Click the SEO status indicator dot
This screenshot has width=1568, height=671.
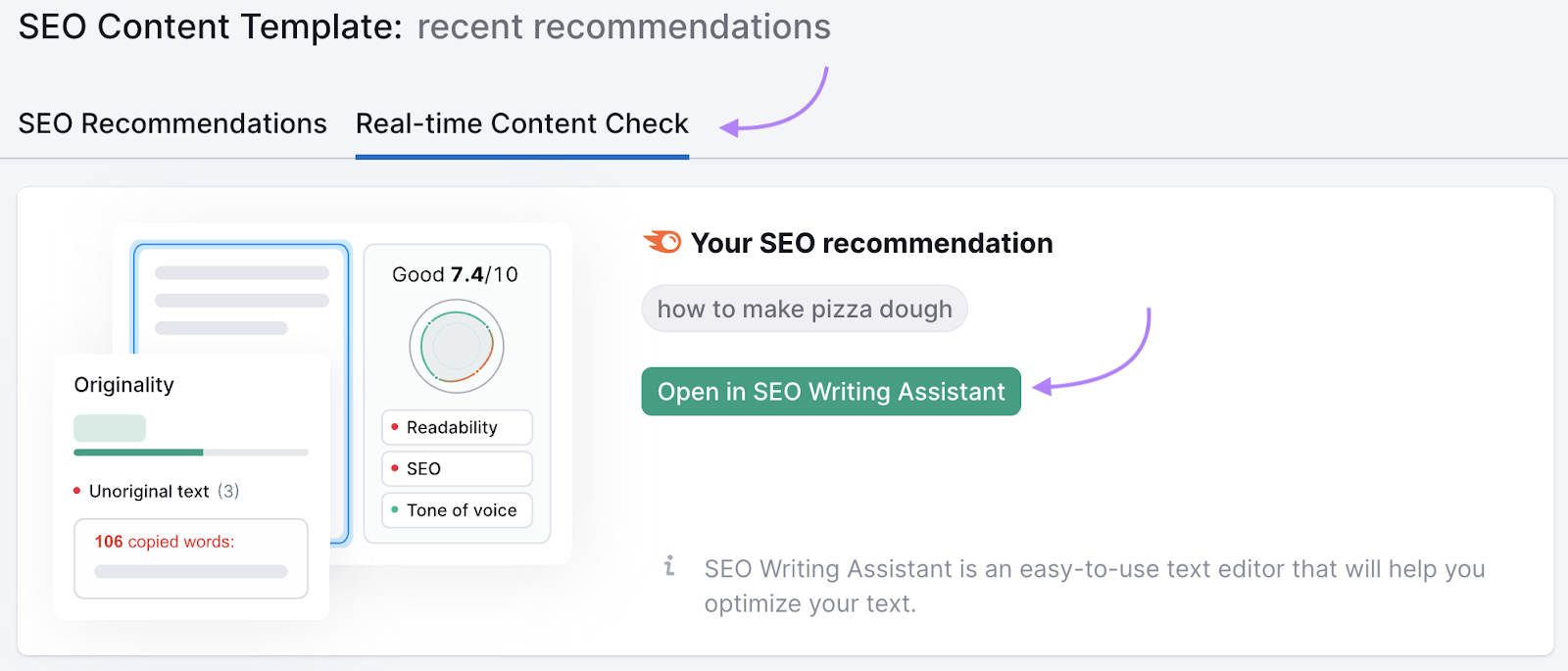coord(396,468)
